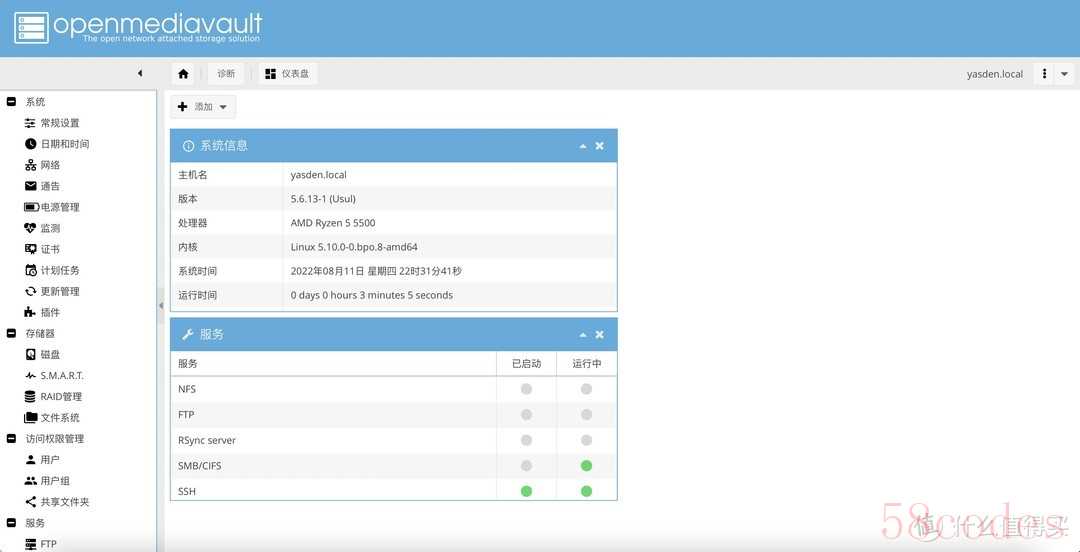Click the SMB/CIFS service row
Image resolution: width=1080 pixels, height=552 pixels.
point(393,466)
